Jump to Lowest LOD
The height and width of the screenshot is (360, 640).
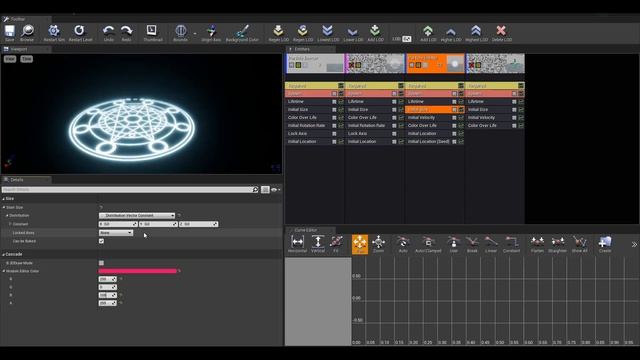[328, 33]
